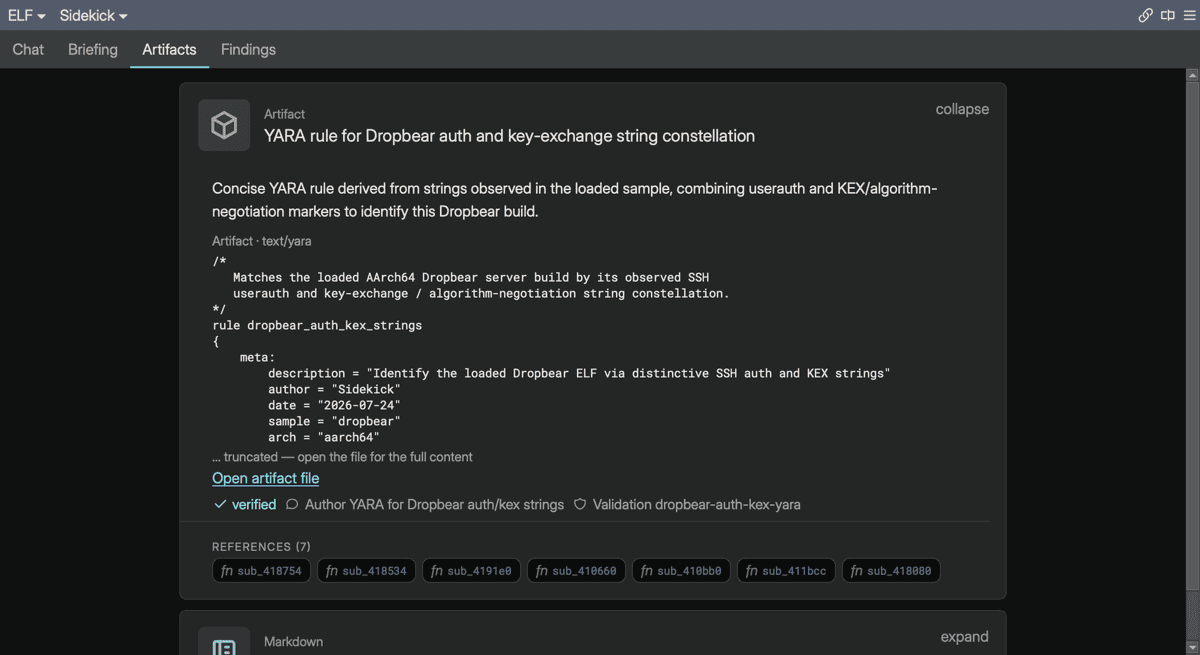Screen dimensions: 1200x655
Task: Click the verified checkmark status
Action: [245, 505]
